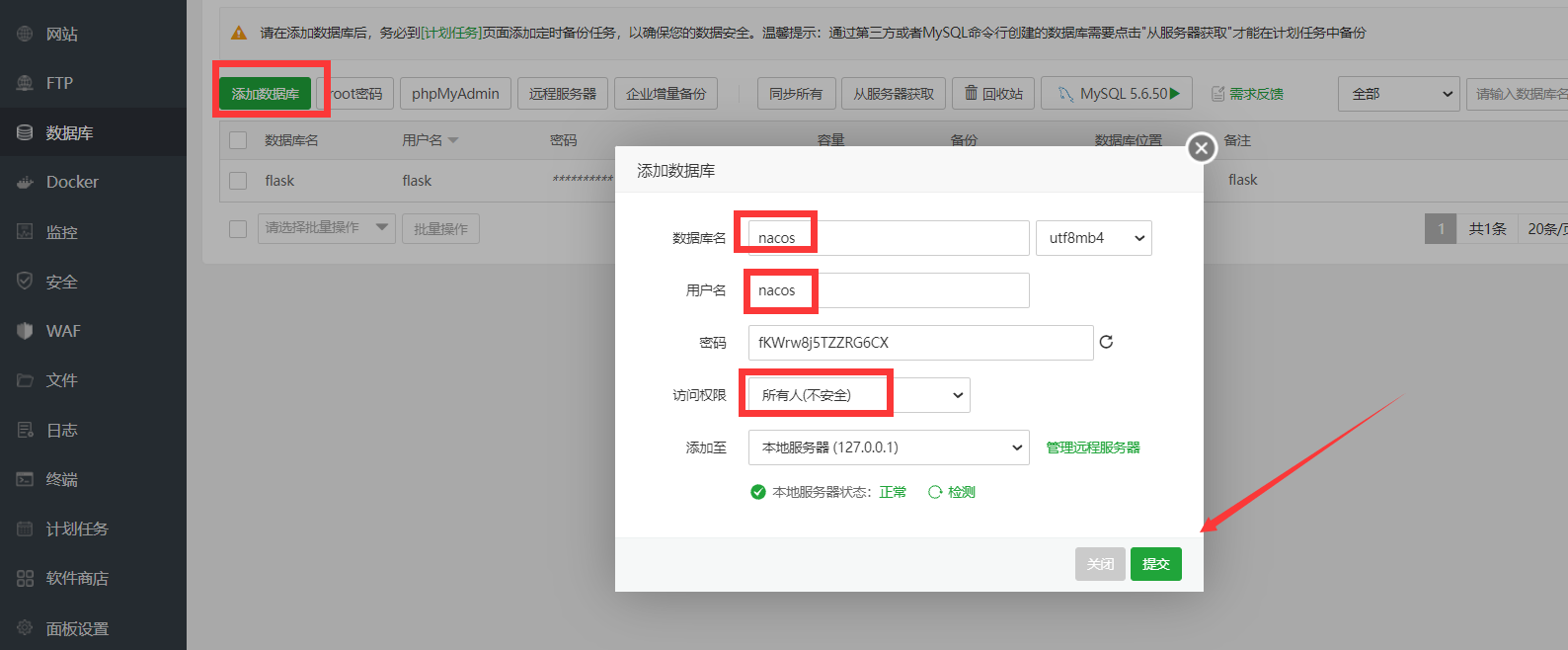Click the 批量操作 button

(x=440, y=228)
